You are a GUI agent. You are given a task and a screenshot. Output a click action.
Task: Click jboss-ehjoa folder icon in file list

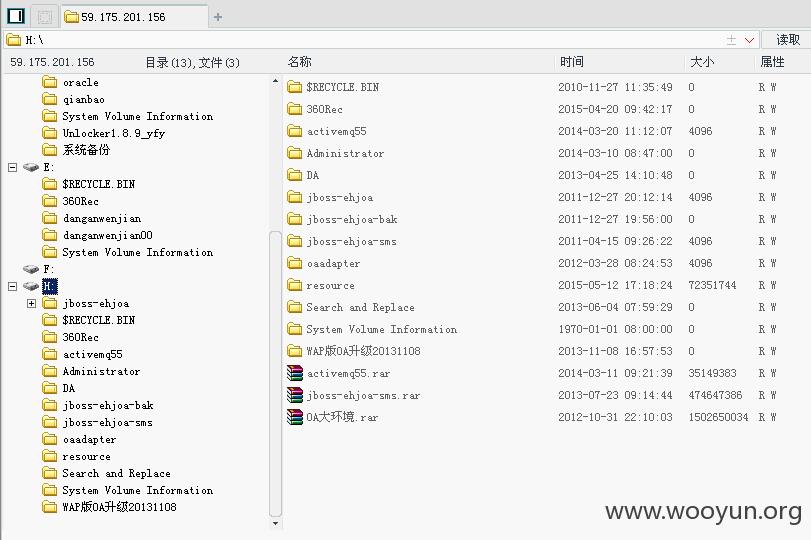[295, 197]
